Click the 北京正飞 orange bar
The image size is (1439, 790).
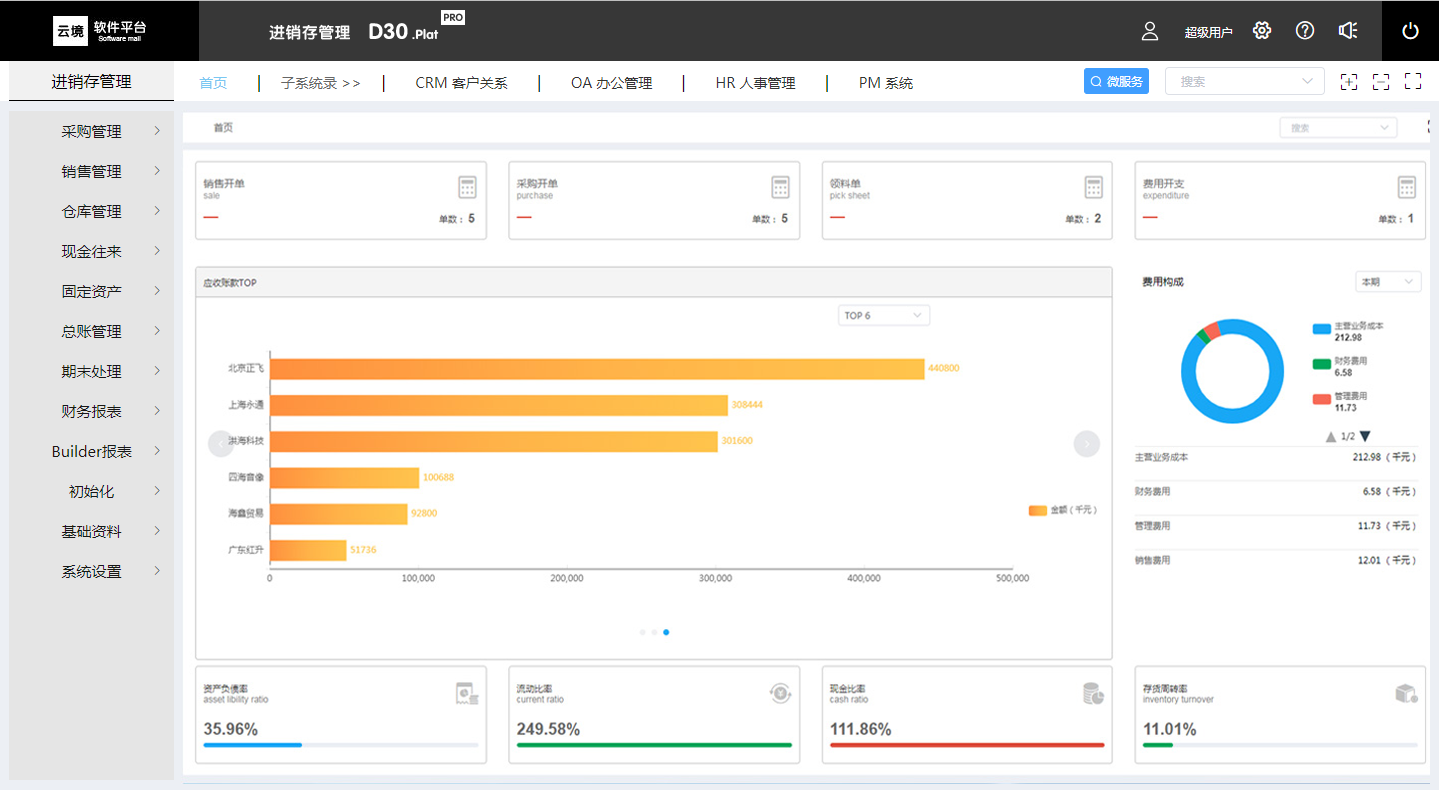click(597, 369)
